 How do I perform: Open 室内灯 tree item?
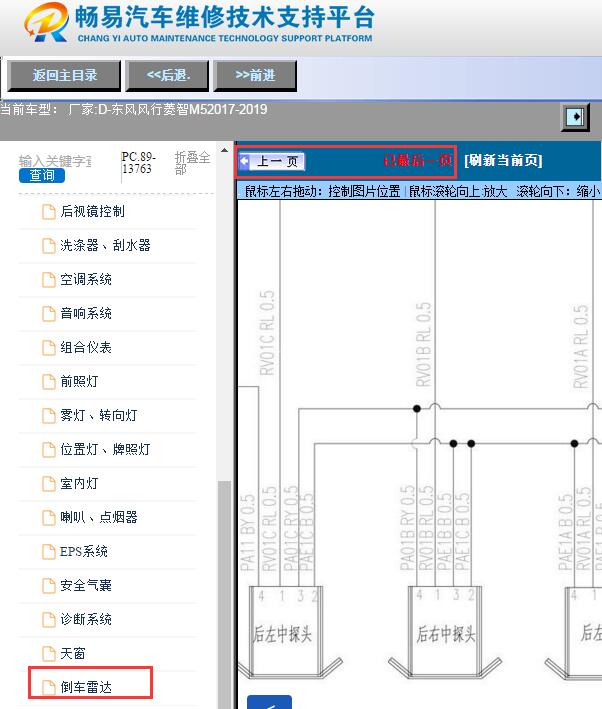click(79, 483)
